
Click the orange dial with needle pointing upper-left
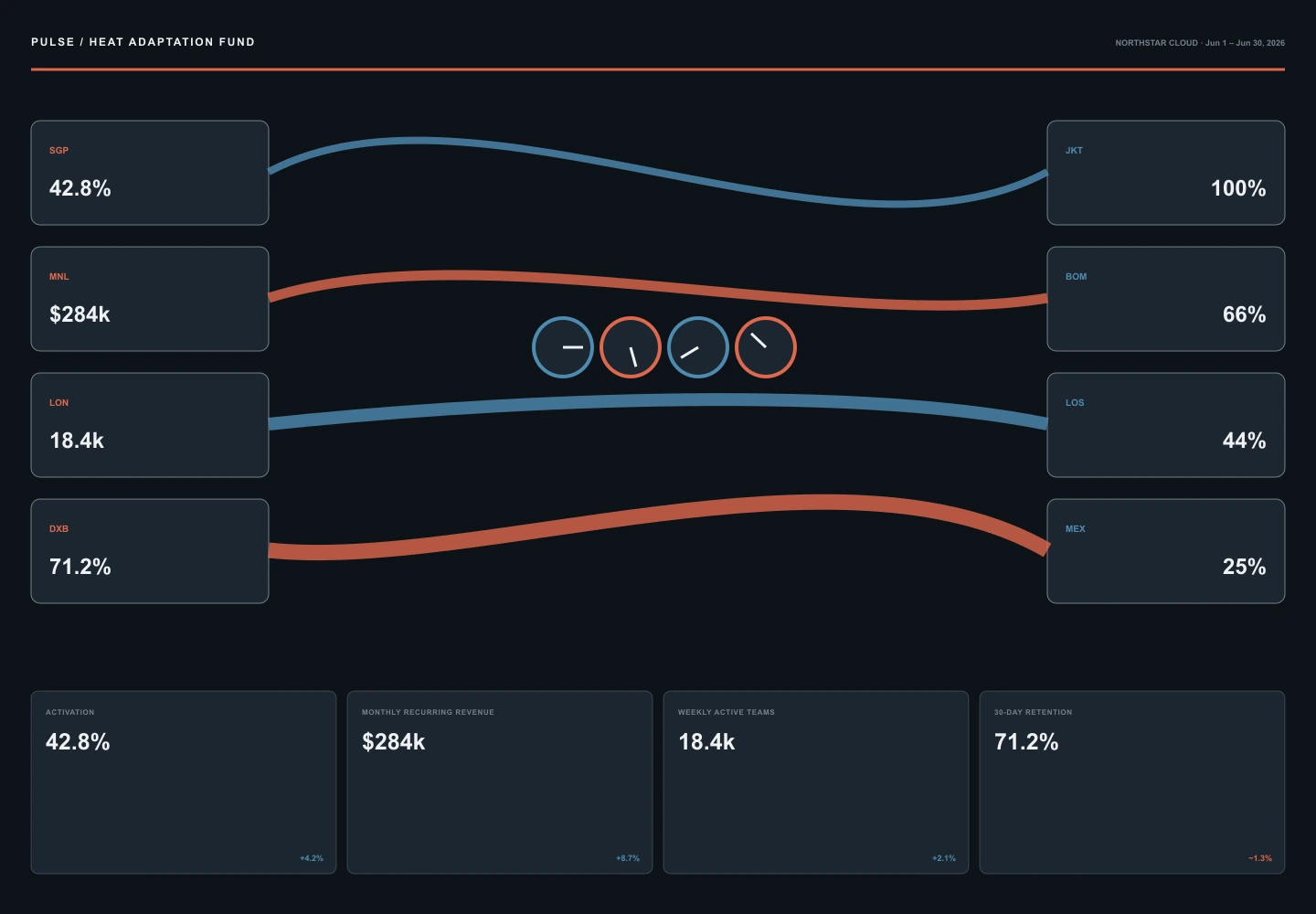pos(766,347)
